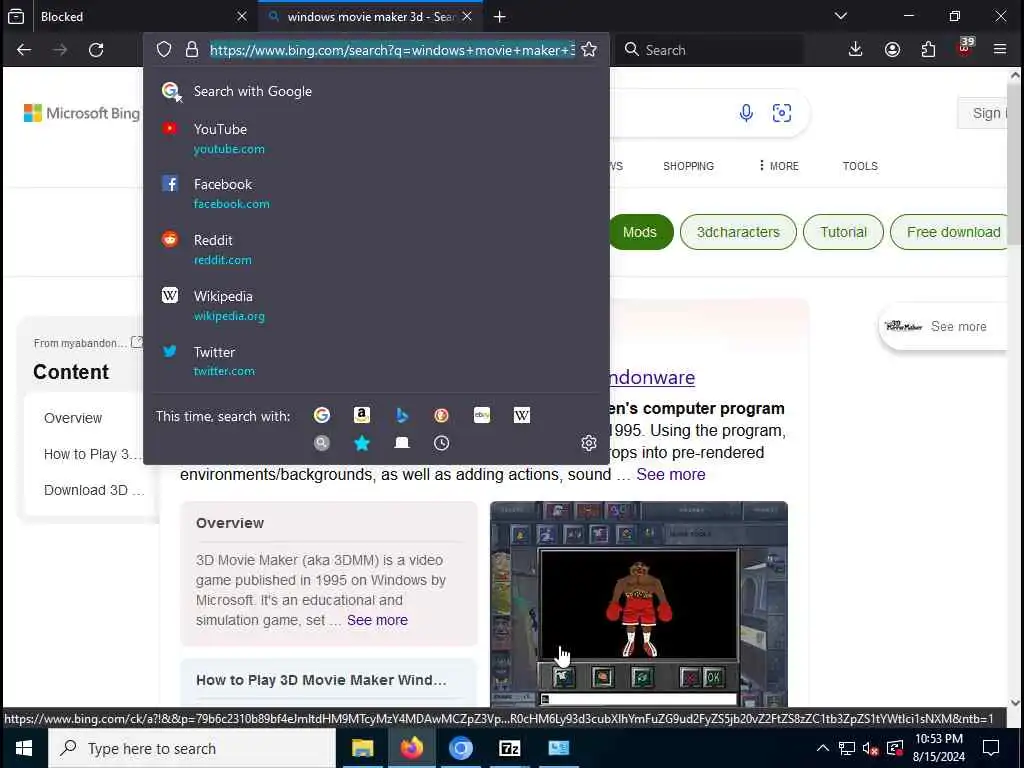Open search settings gear

[588, 443]
